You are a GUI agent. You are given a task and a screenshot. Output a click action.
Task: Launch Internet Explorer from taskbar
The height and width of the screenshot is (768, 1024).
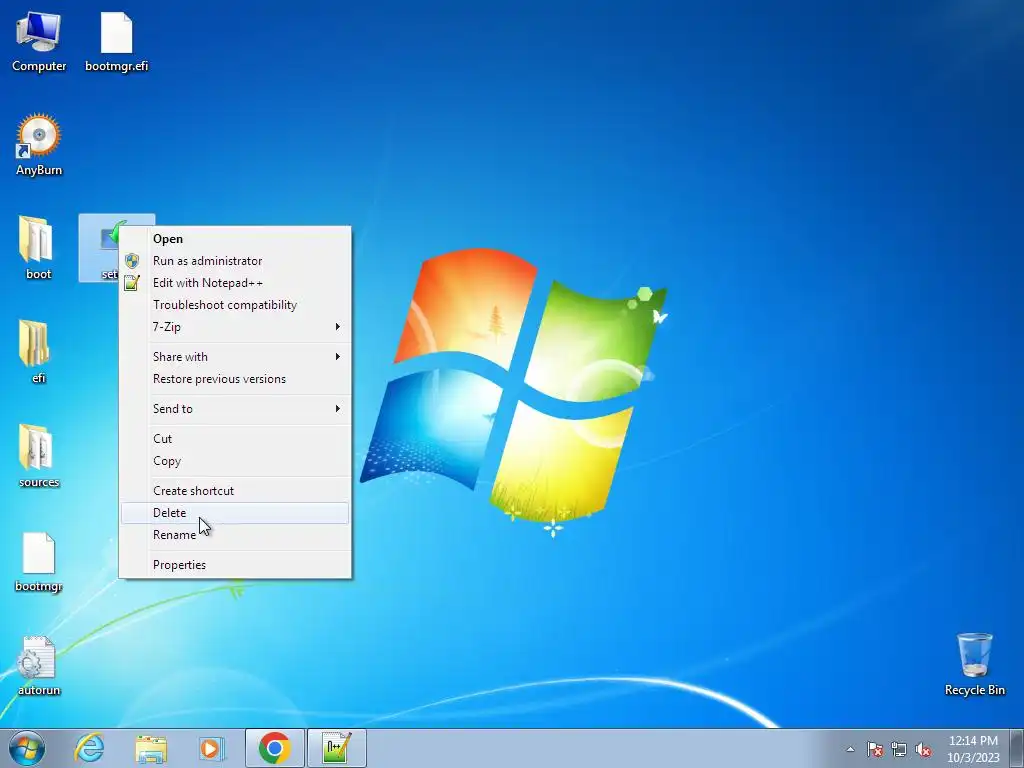coord(89,748)
